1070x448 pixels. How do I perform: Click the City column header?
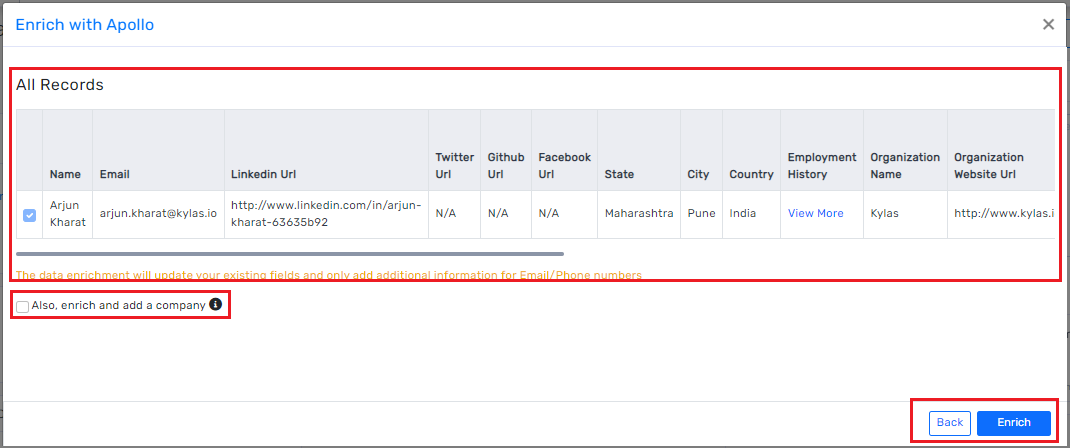pos(701,150)
